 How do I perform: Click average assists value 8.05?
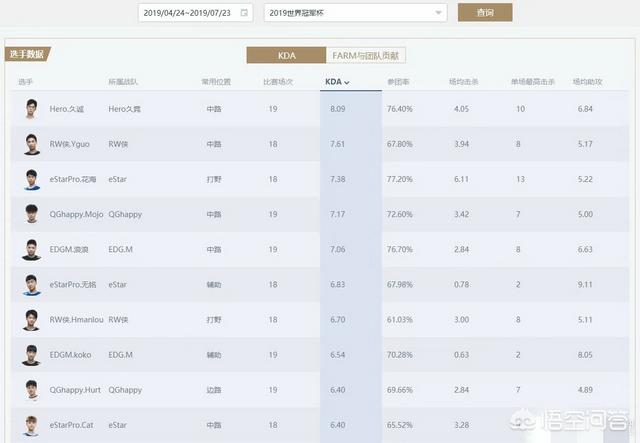pyautogui.click(x=585, y=355)
